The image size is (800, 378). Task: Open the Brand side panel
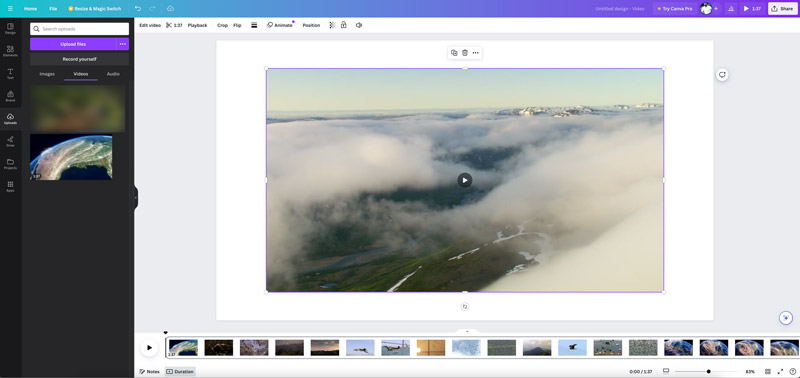click(10, 96)
